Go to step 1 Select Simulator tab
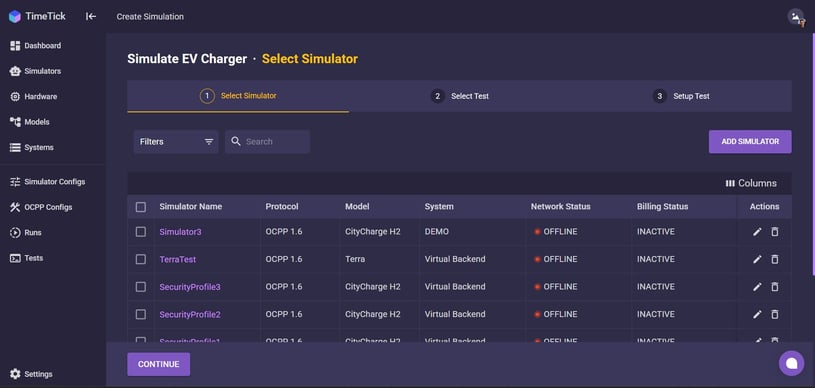This screenshot has height=388, width=815. click(238, 96)
